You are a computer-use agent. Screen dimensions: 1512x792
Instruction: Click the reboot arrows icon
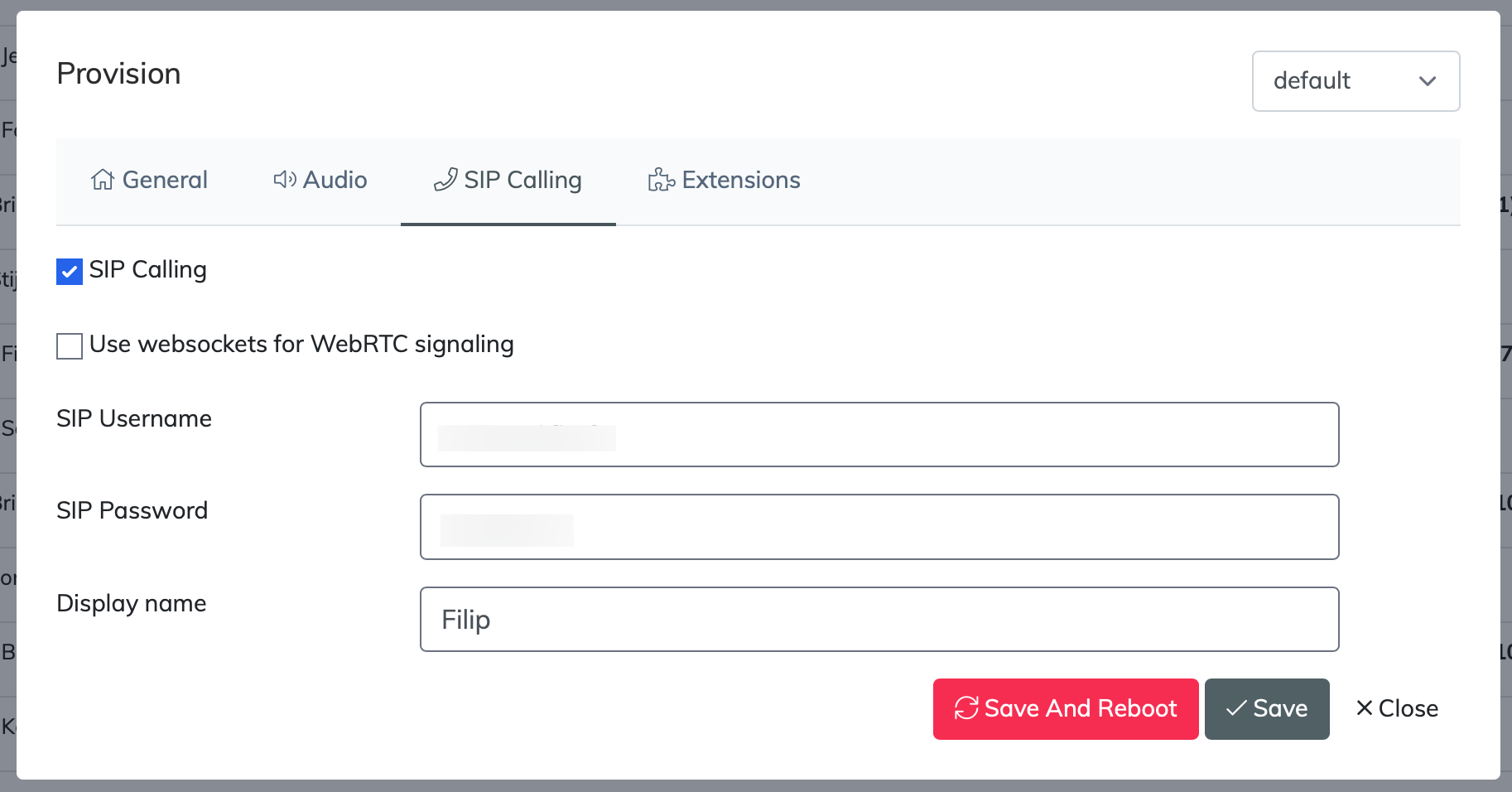[966, 708]
